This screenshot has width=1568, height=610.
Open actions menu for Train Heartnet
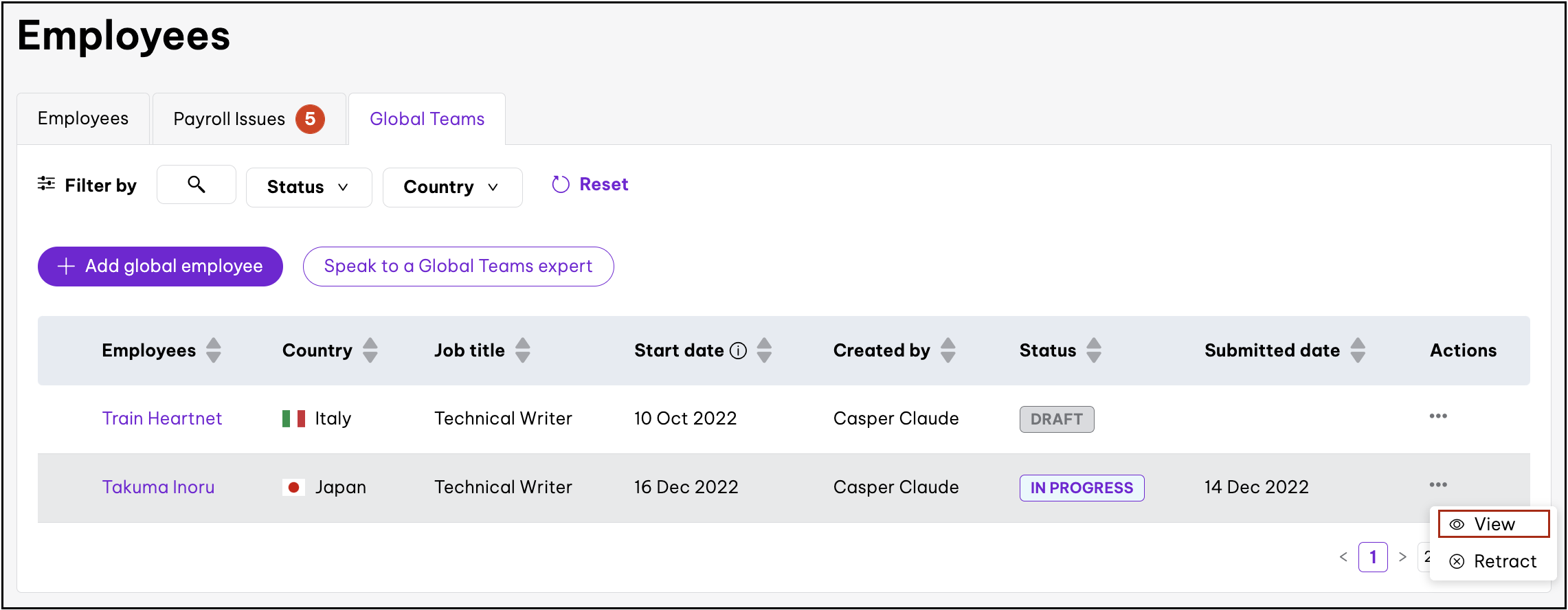pyautogui.click(x=1437, y=416)
